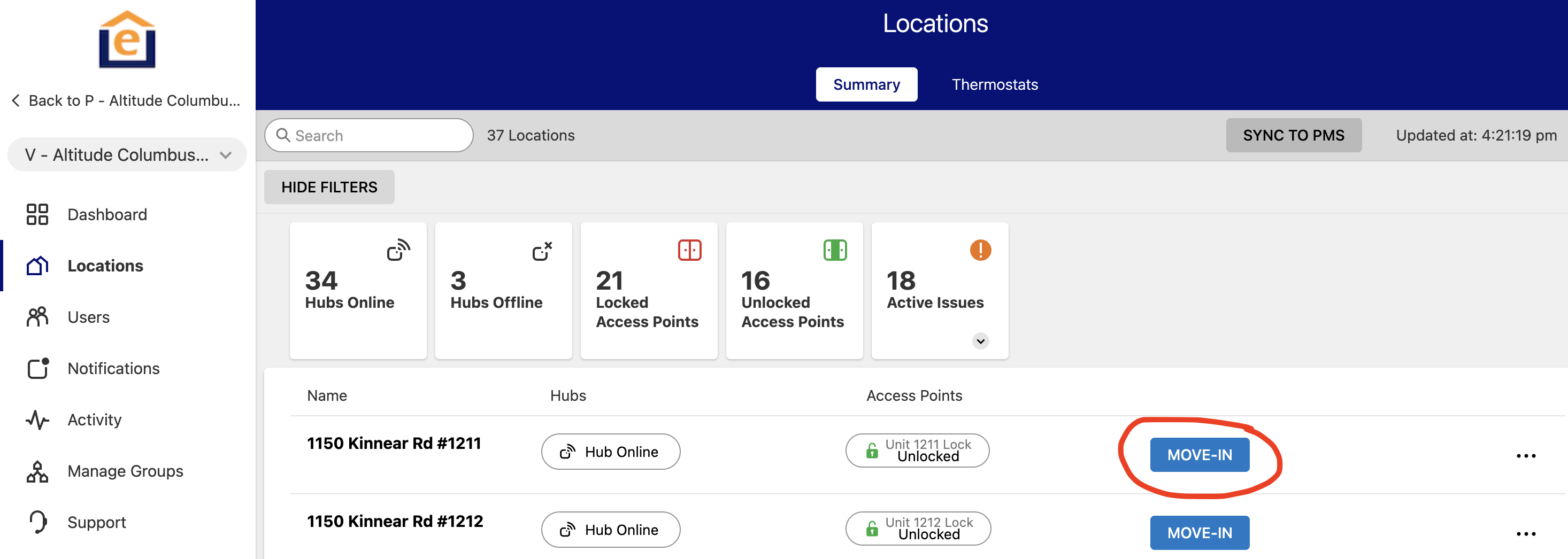Click the Unit 1211 Lock Unlocked pill
The height and width of the screenshot is (559, 1568).
pyautogui.click(x=917, y=450)
